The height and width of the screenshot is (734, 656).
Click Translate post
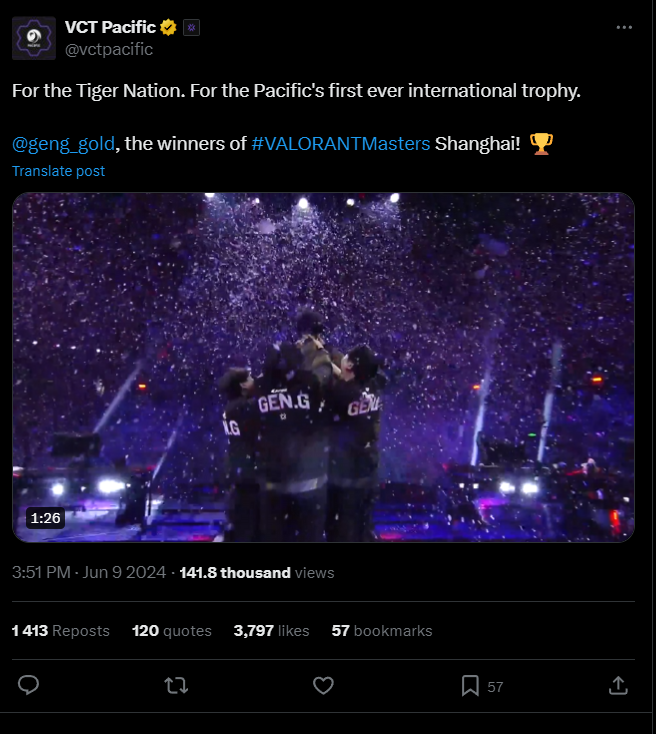pos(58,171)
